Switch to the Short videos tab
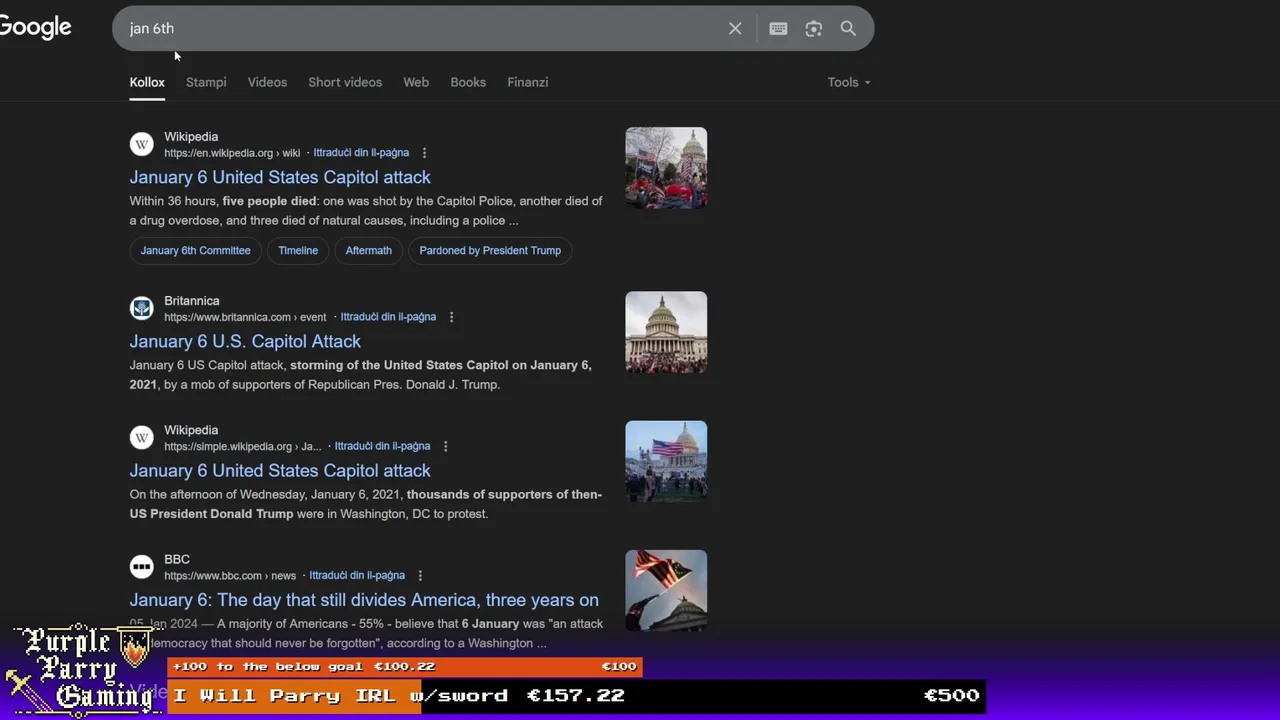 tap(345, 82)
